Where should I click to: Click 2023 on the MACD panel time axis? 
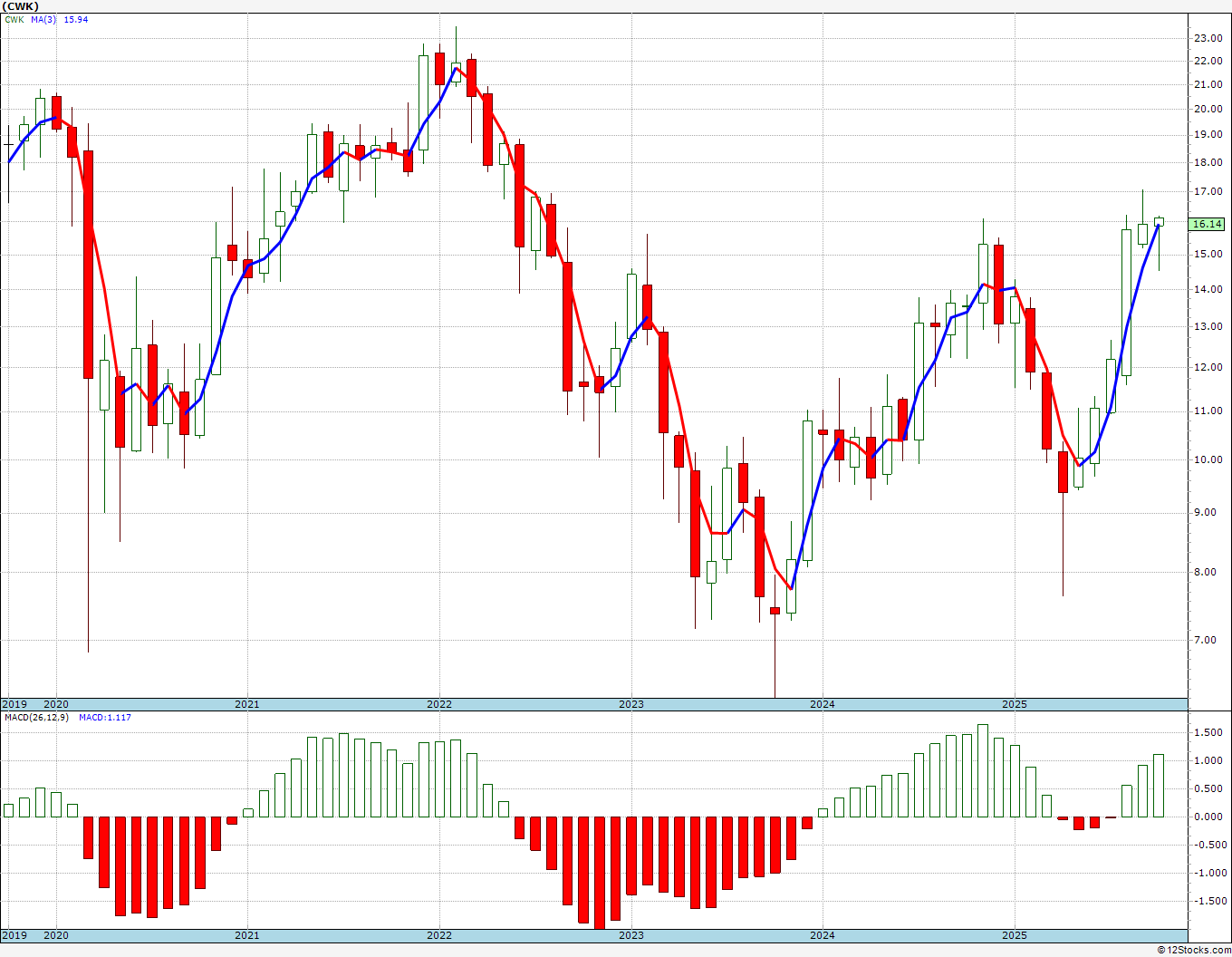[x=631, y=935]
